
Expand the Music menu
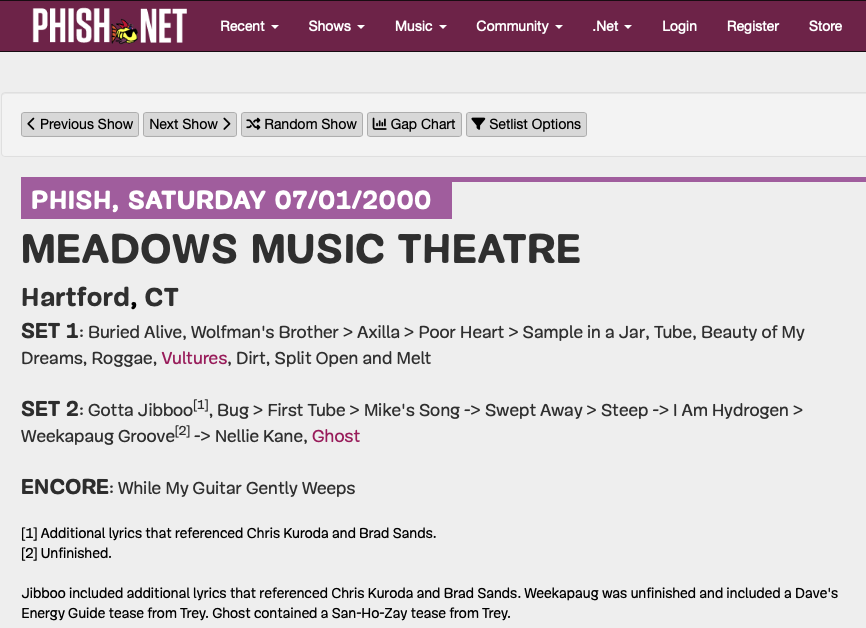[x=420, y=26]
